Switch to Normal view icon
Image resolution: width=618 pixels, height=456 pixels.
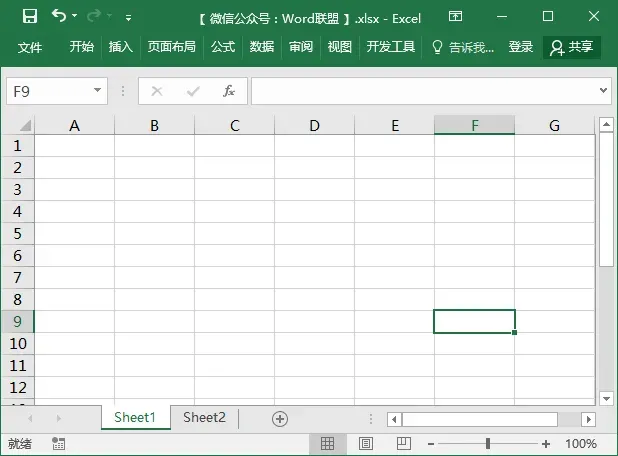[328, 444]
